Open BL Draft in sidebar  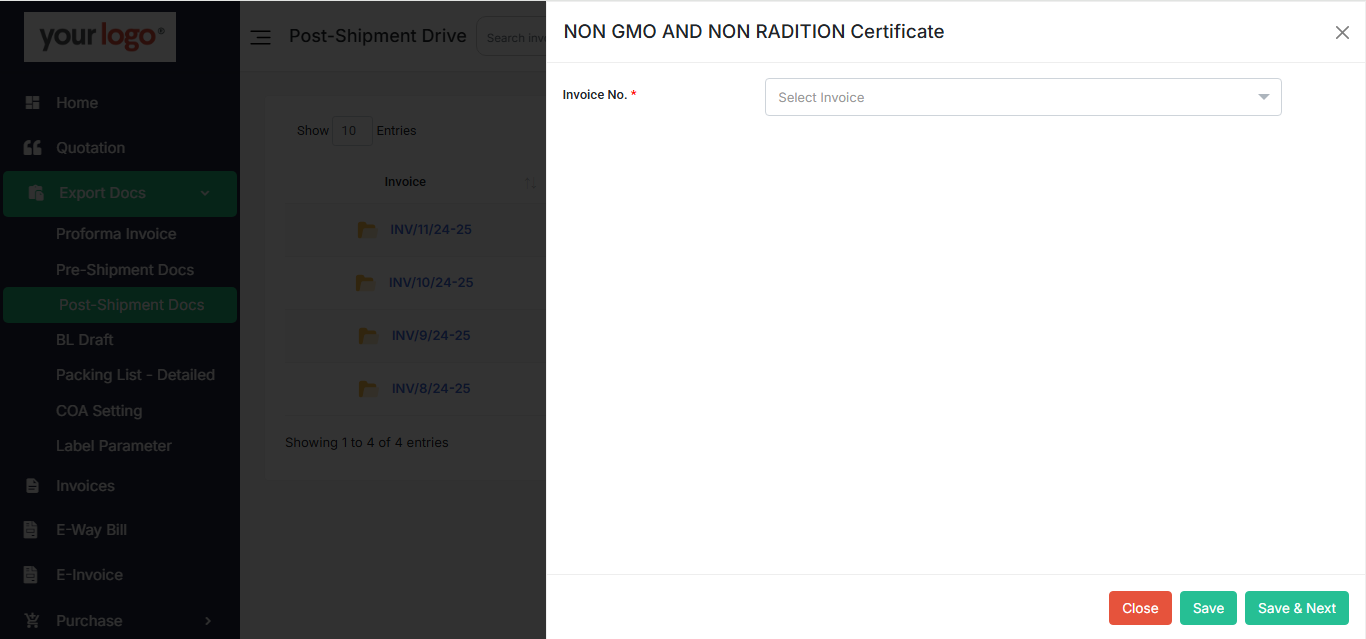85,340
